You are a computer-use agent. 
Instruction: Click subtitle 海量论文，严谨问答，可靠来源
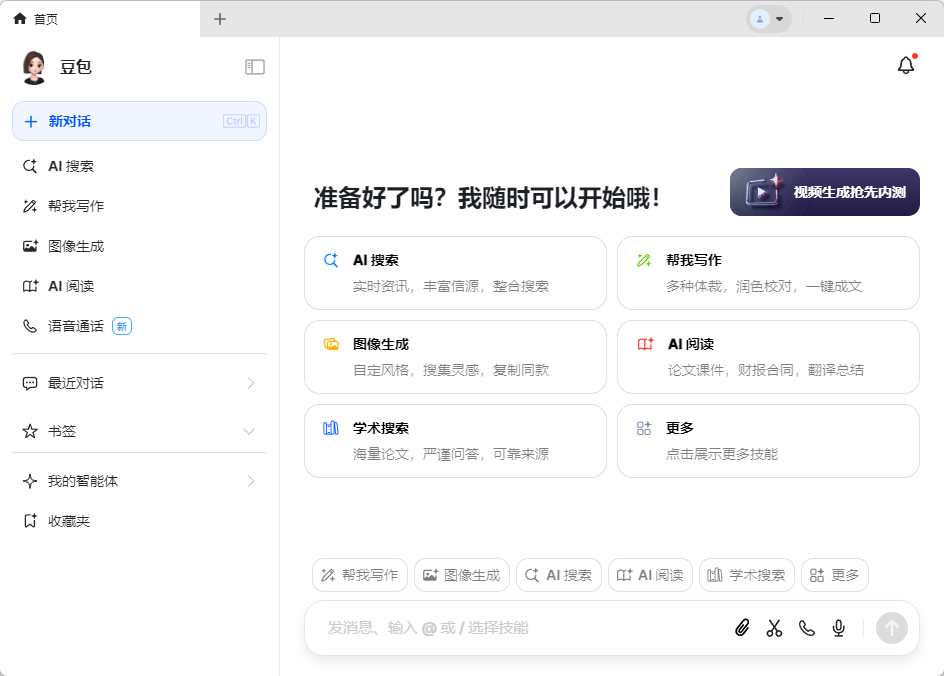coord(451,454)
